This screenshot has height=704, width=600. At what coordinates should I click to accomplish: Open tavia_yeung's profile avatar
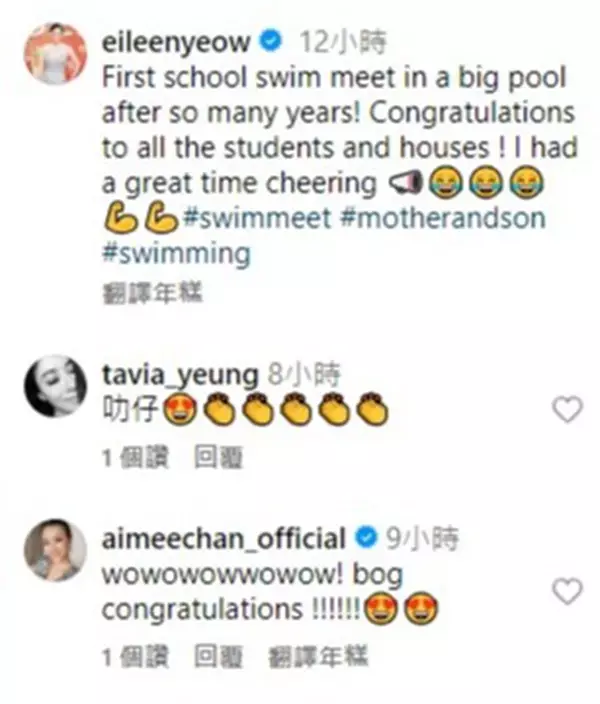pos(55,386)
